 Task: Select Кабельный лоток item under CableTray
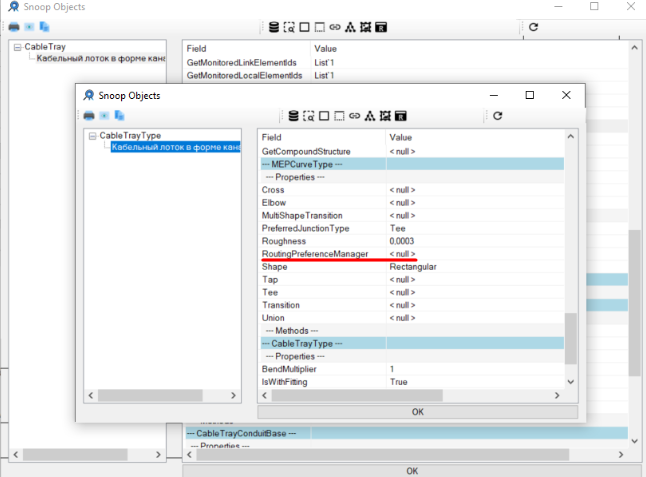coord(101,58)
